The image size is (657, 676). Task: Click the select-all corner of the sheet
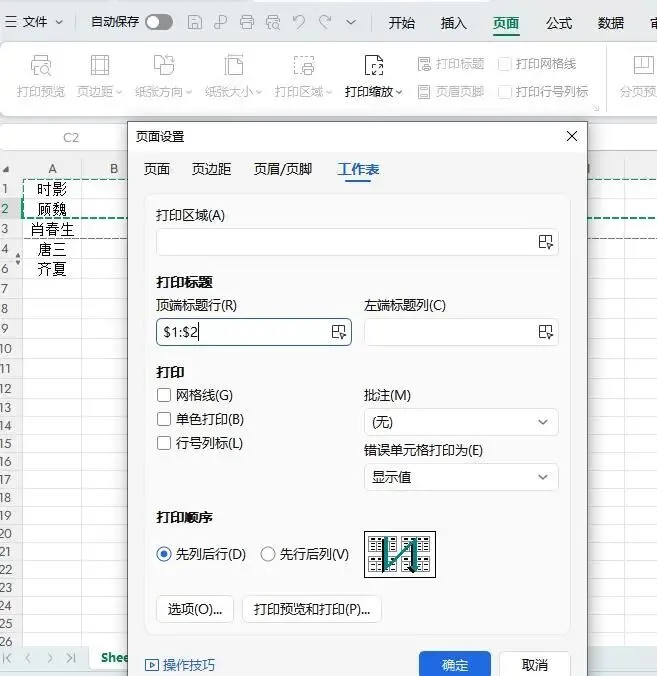click(6, 169)
